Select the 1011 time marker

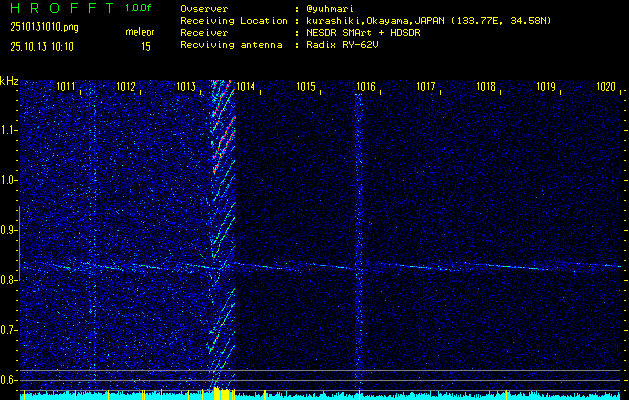[67, 87]
